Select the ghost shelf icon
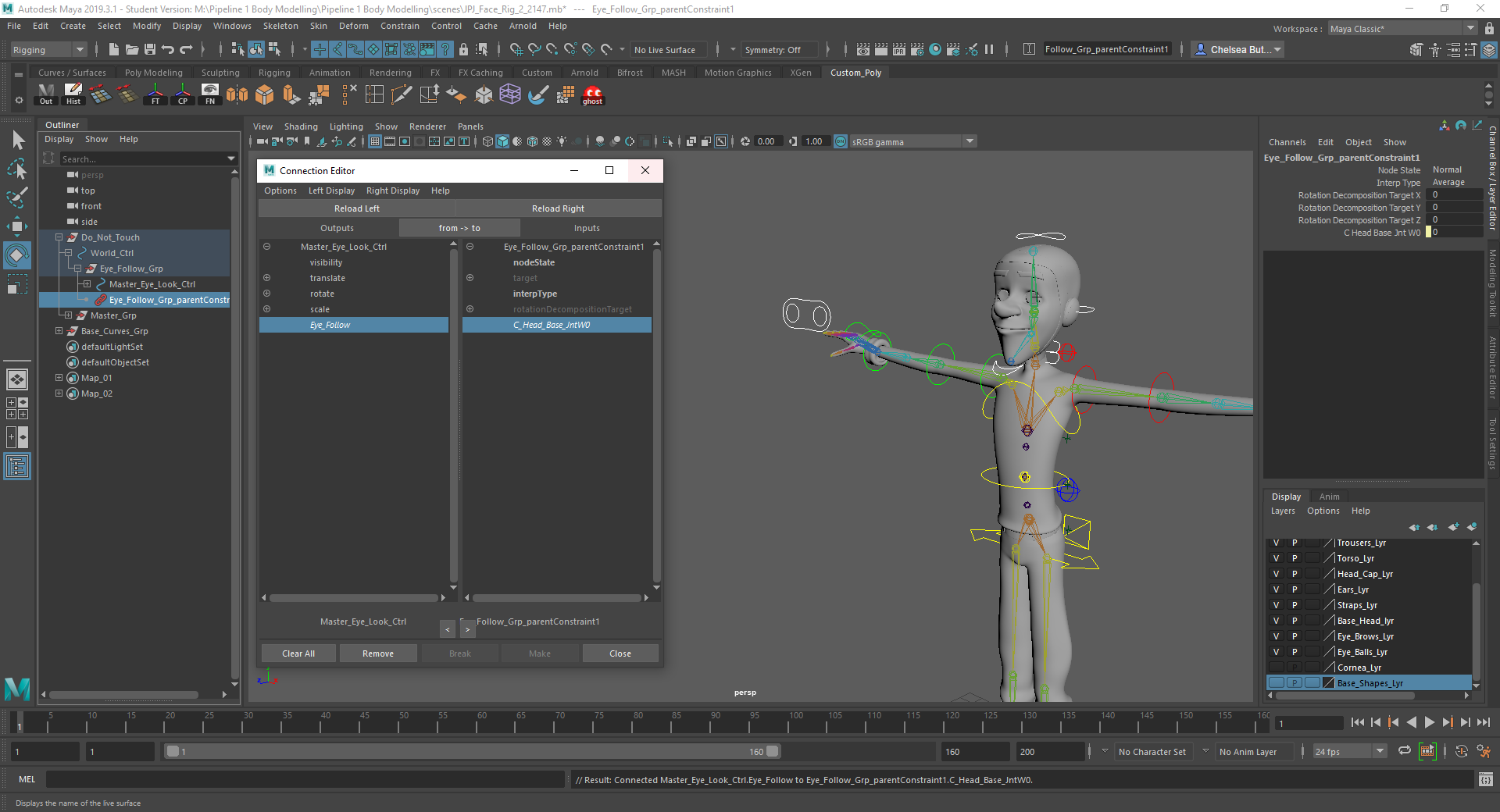Viewport: 1500px width, 812px height. [x=592, y=94]
